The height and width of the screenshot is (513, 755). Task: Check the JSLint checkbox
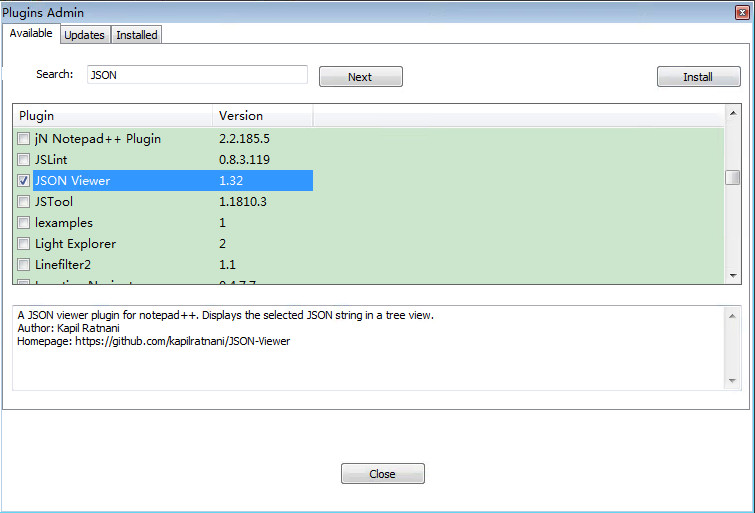[x=23, y=159]
